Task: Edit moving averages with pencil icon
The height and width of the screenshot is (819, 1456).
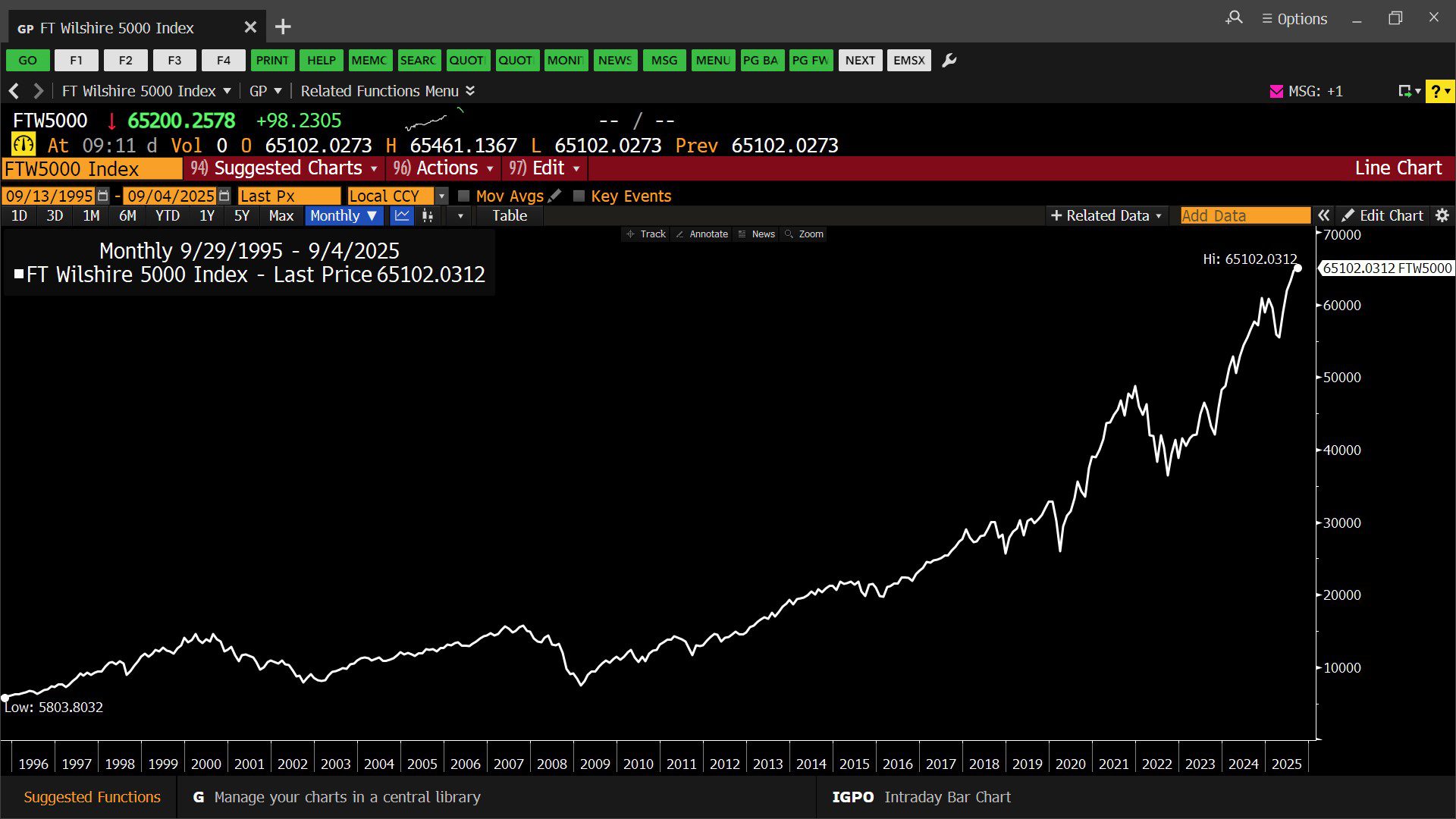Action: [x=555, y=196]
